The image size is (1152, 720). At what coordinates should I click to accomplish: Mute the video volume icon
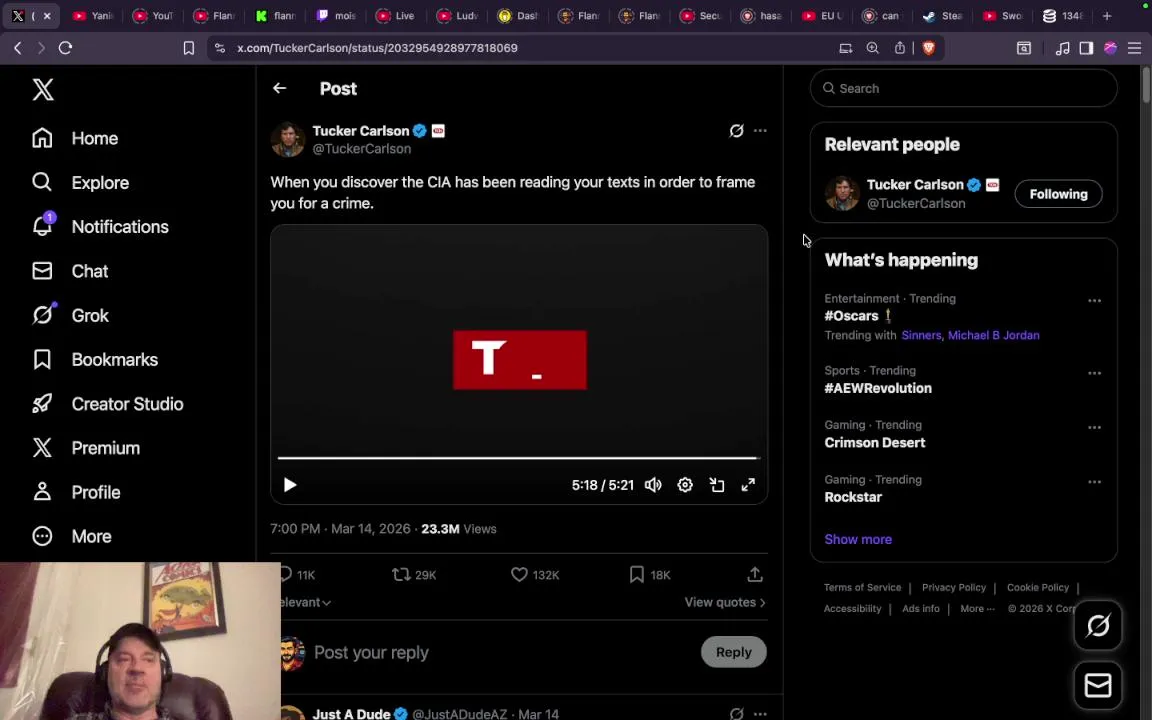click(653, 485)
